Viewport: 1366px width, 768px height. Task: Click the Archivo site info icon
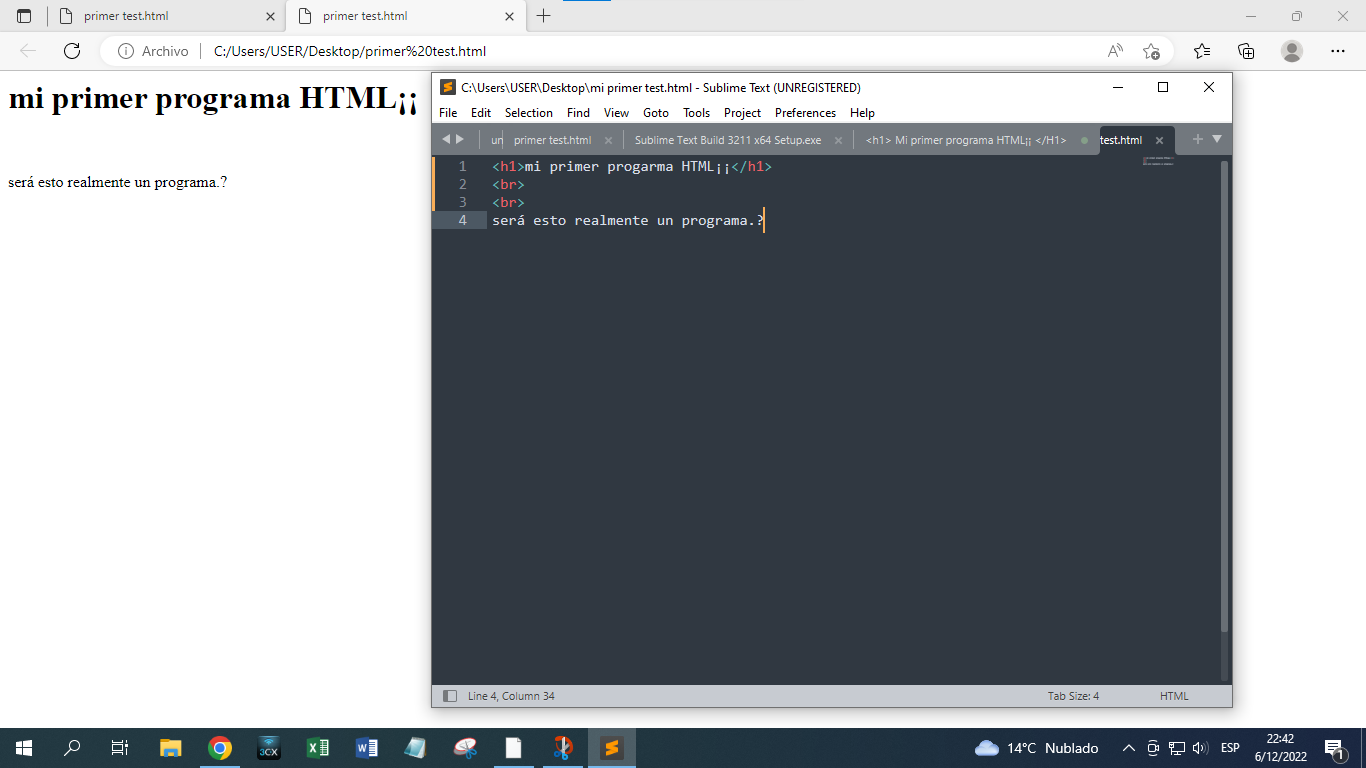pos(126,51)
